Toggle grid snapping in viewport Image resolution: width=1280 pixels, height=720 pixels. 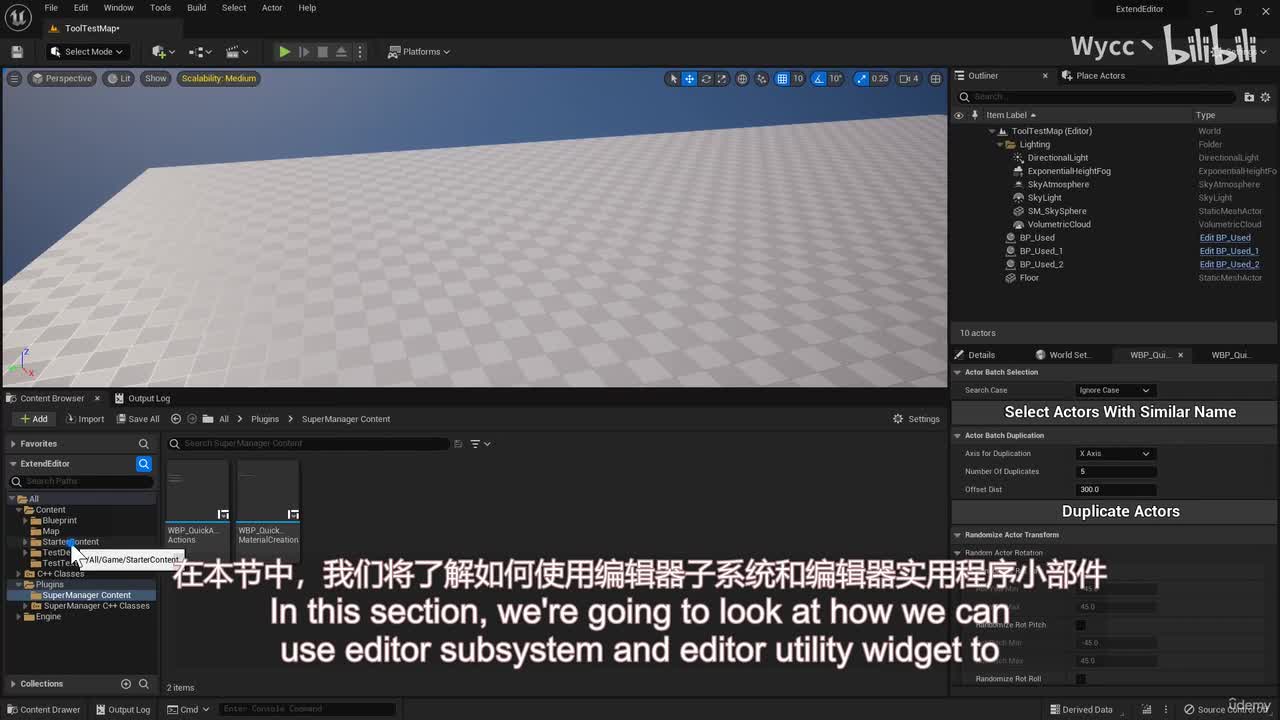click(x=782, y=78)
